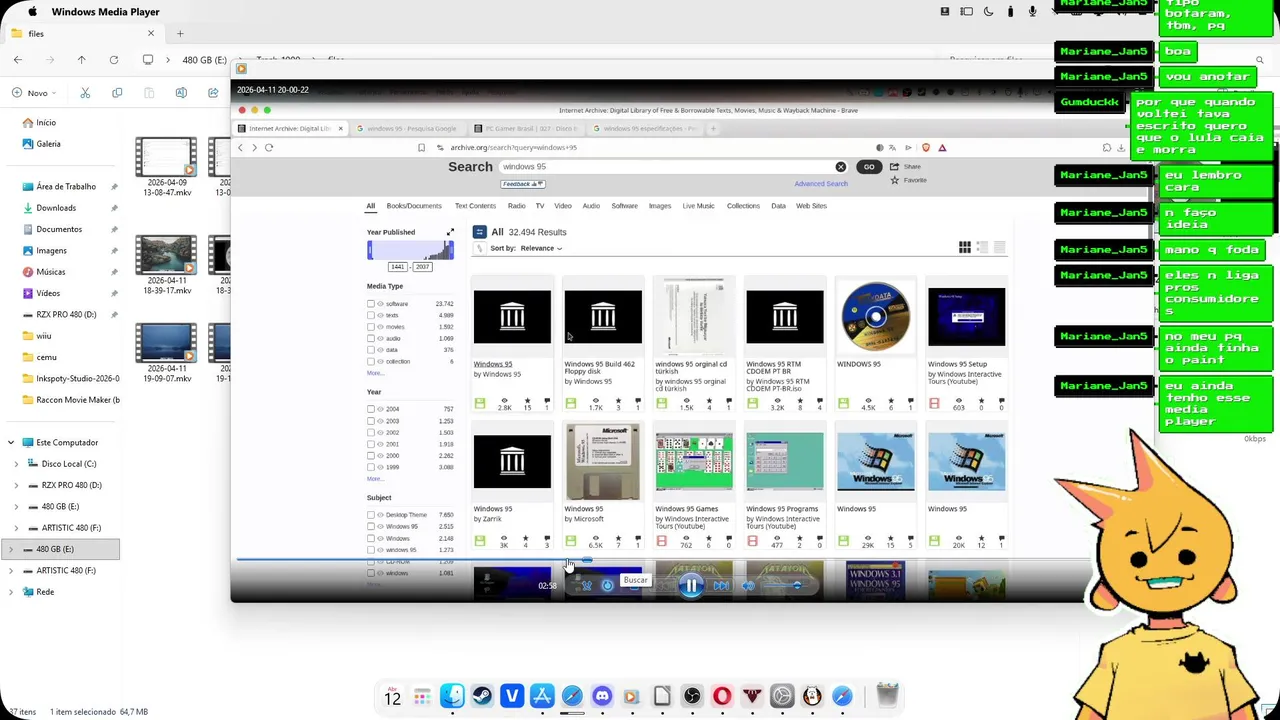Switch to the Books/Documents tab
This screenshot has width=1280, height=720.
pyautogui.click(x=414, y=206)
